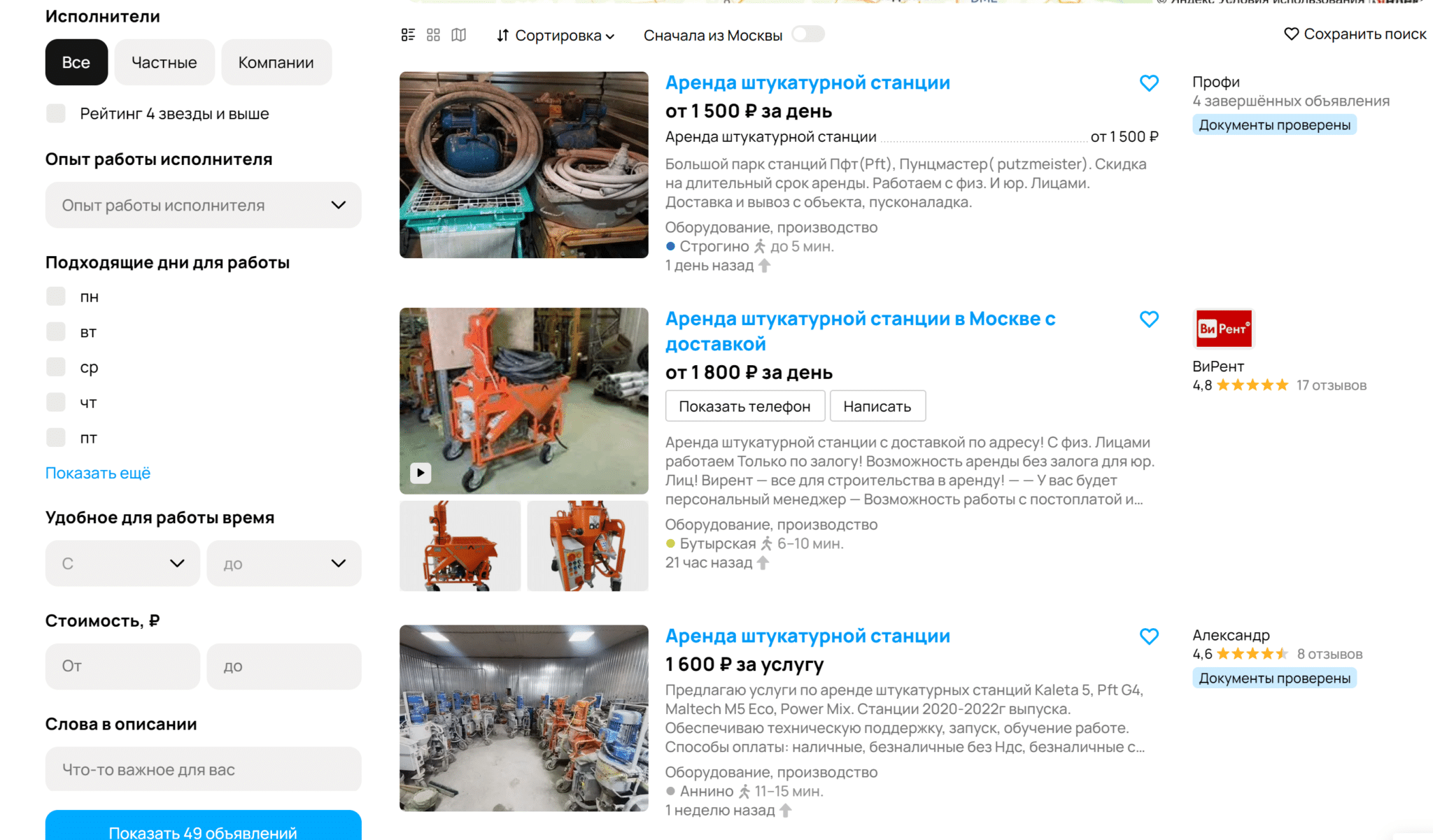The height and width of the screenshot is (840, 1433).
Task: Open map view icon
Action: pos(458,35)
